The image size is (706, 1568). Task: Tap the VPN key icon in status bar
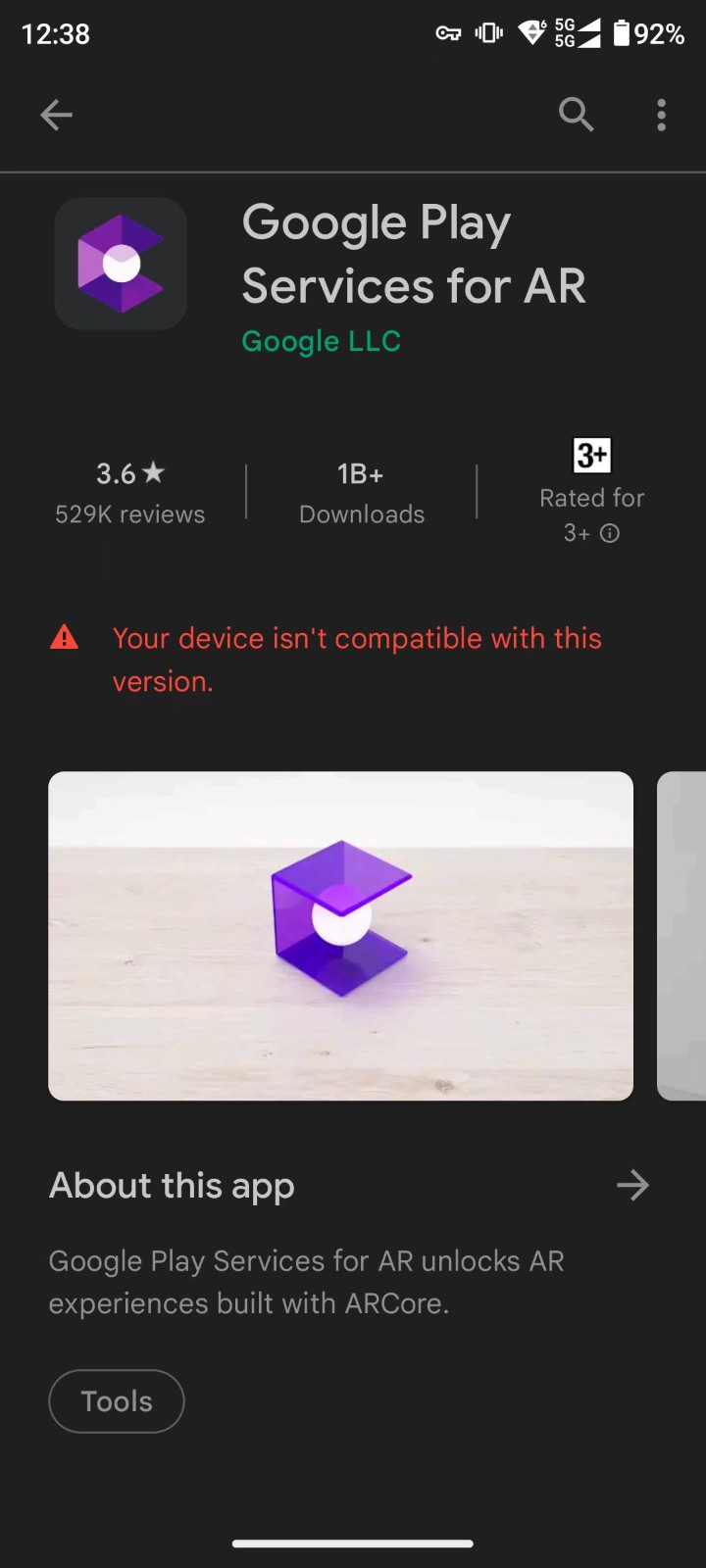tap(448, 33)
